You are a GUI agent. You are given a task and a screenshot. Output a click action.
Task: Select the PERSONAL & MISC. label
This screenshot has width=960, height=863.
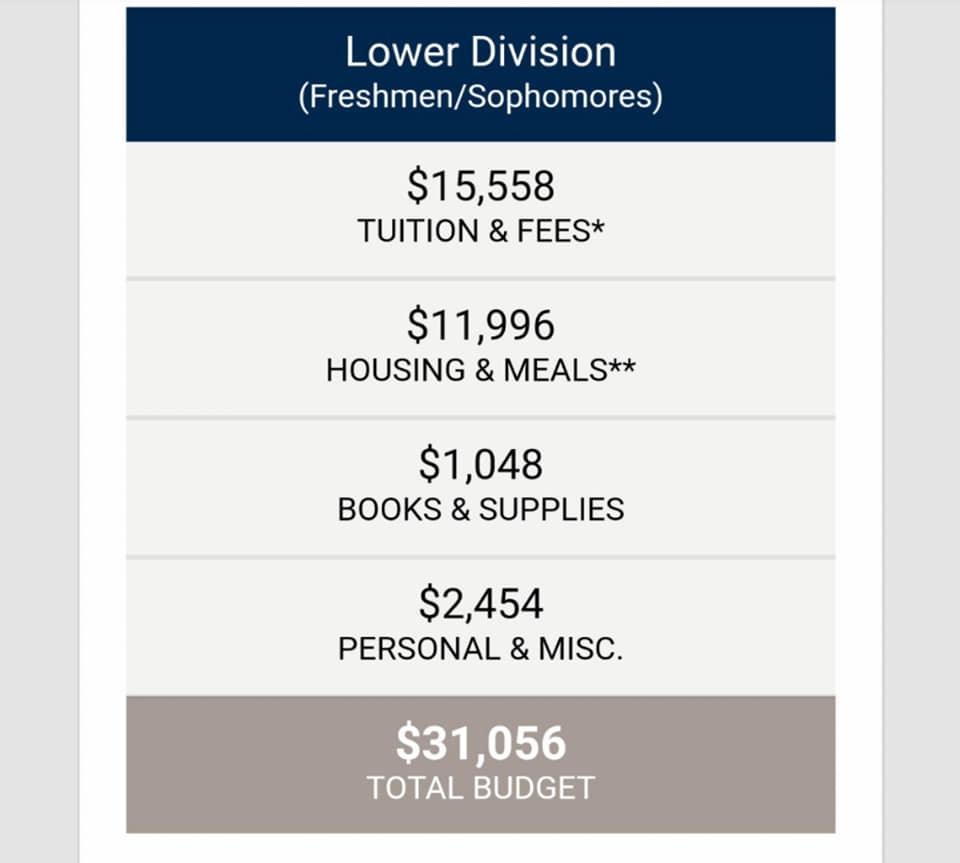[x=481, y=649]
